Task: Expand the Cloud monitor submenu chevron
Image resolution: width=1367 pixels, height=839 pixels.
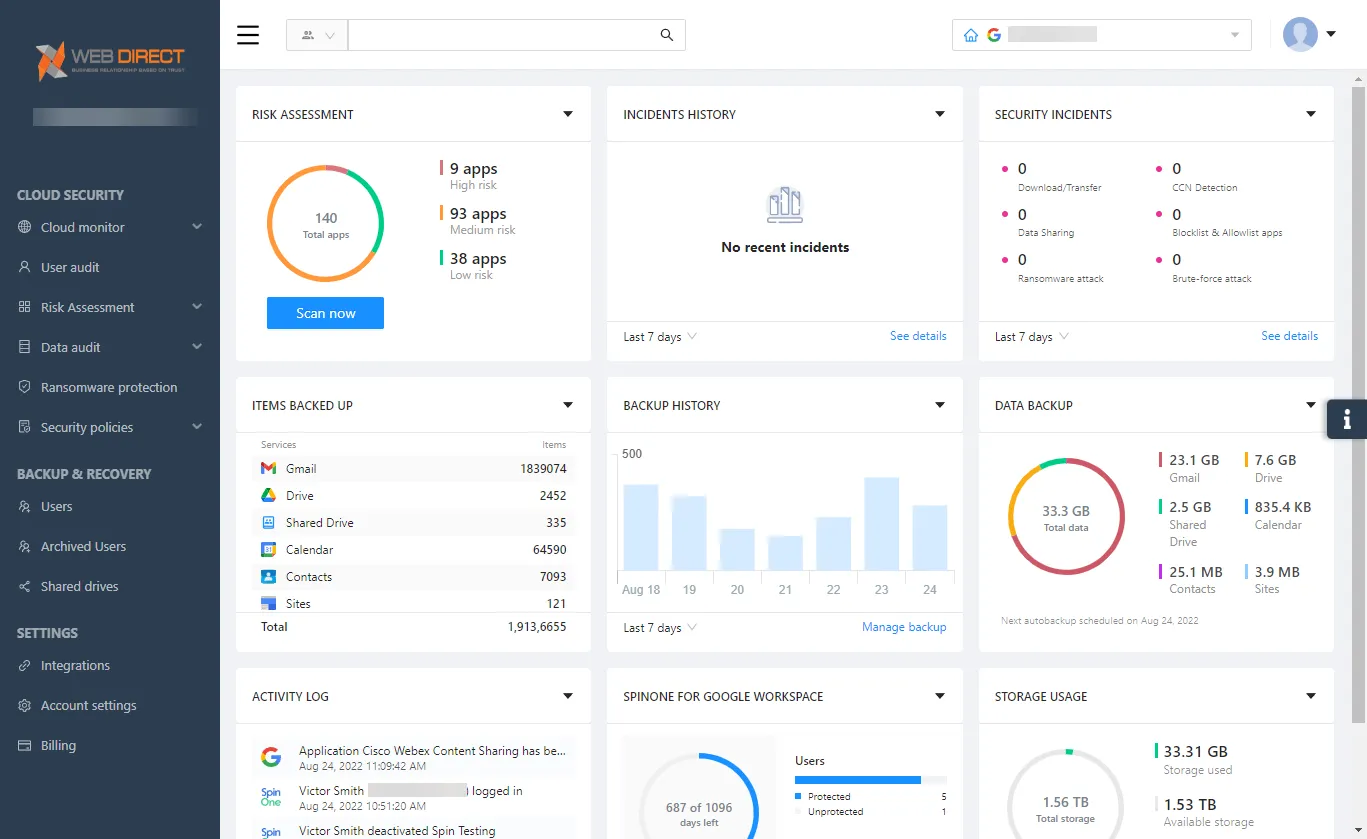Action: 197,227
